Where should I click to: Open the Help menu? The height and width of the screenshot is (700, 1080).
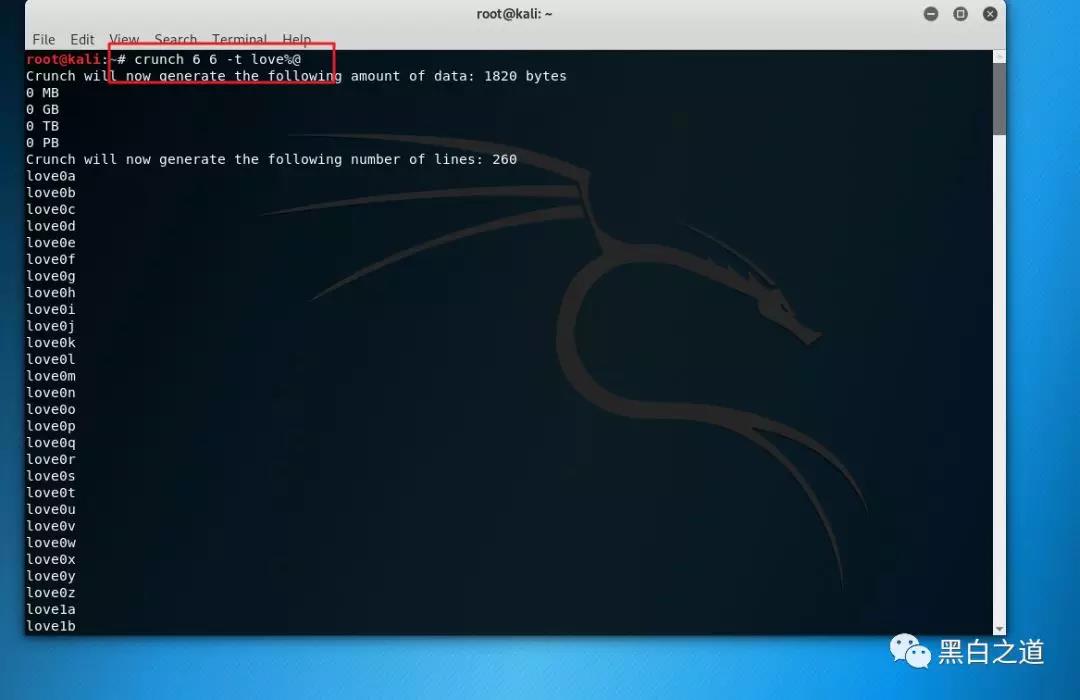point(297,40)
